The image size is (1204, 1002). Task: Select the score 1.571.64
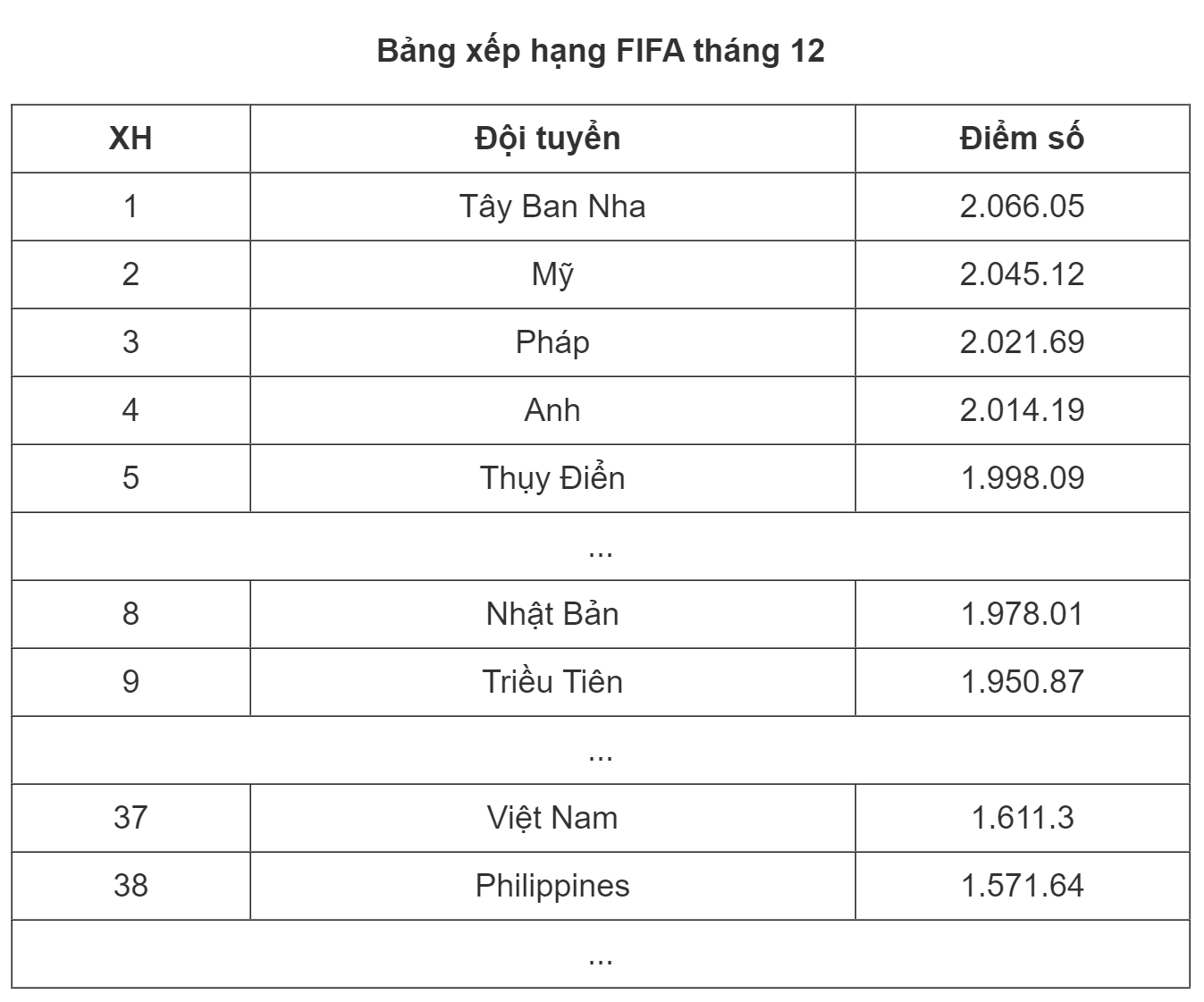pyautogui.click(x=1023, y=886)
